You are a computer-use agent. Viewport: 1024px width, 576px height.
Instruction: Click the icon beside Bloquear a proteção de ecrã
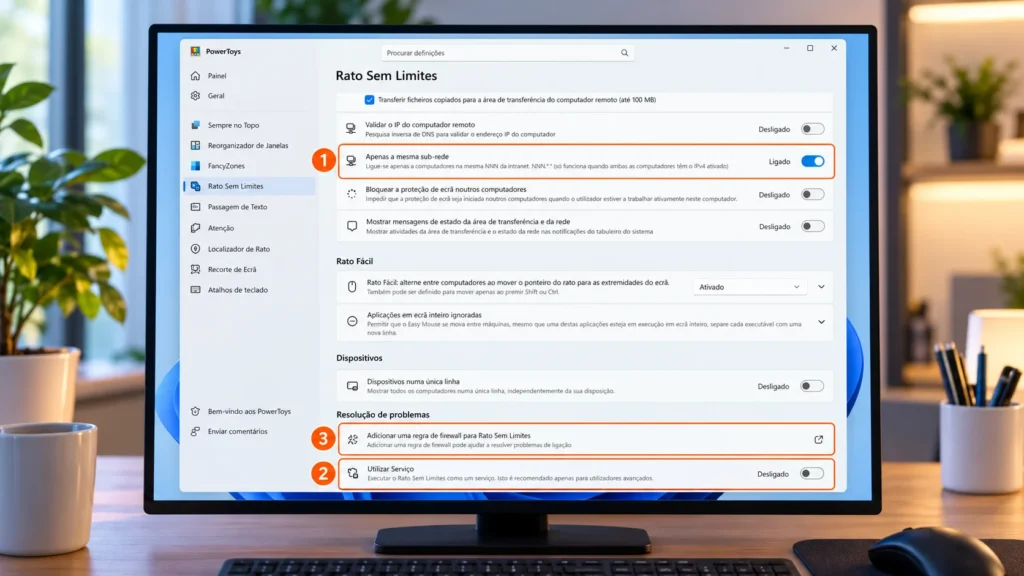click(351, 194)
